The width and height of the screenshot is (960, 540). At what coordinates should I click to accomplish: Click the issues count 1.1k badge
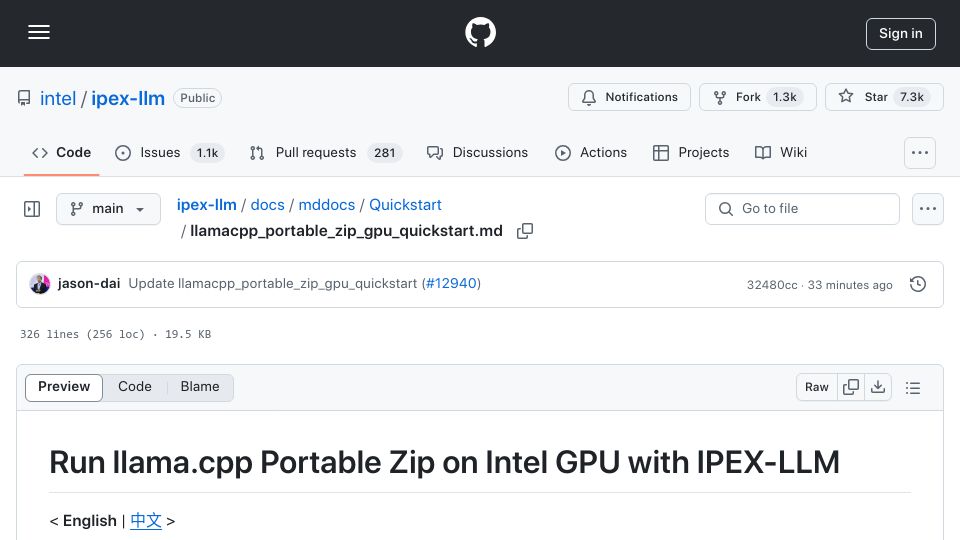coord(207,153)
